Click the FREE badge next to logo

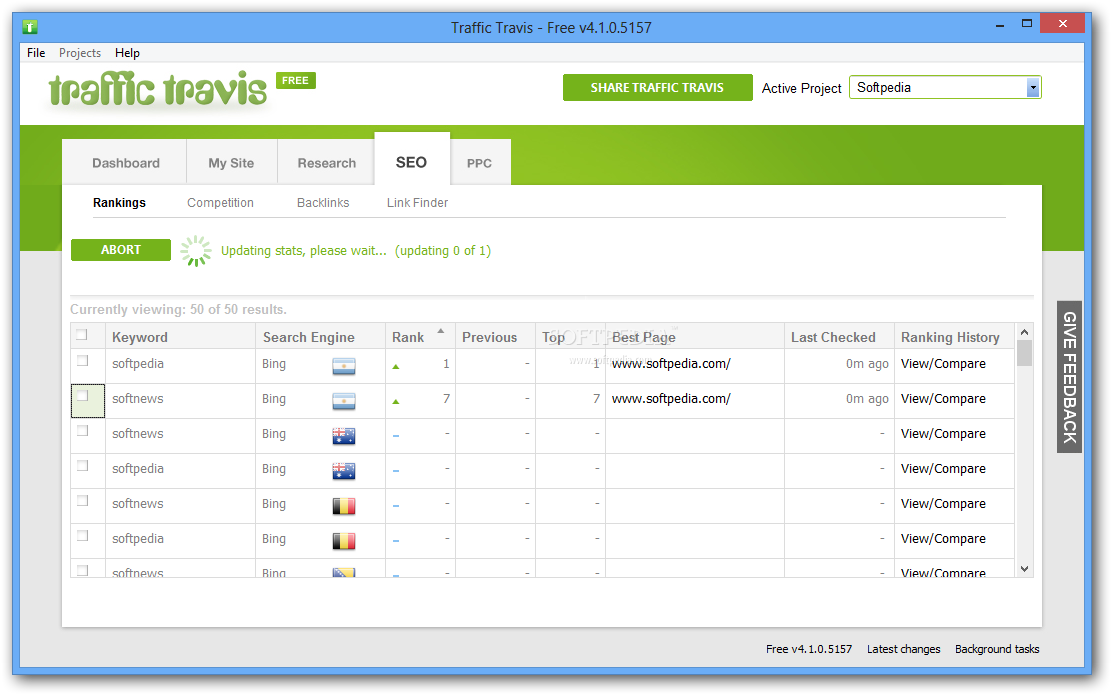point(295,80)
